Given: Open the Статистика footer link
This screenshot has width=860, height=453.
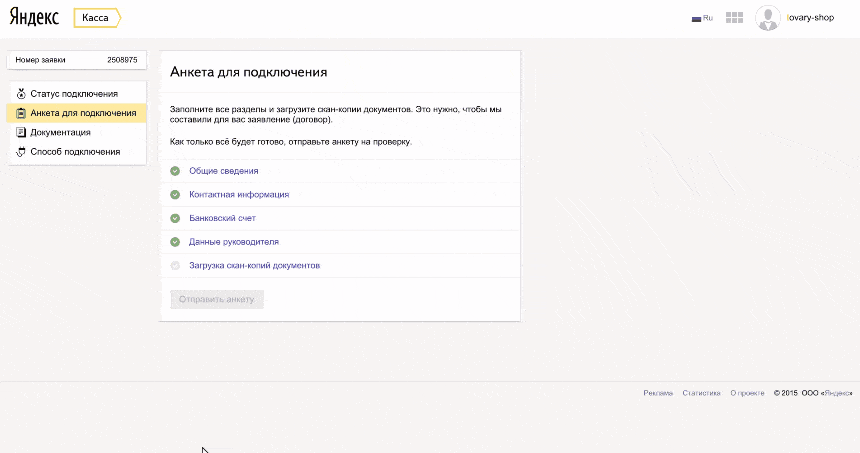Looking at the screenshot, I should pyautogui.click(x=701, y=393).
